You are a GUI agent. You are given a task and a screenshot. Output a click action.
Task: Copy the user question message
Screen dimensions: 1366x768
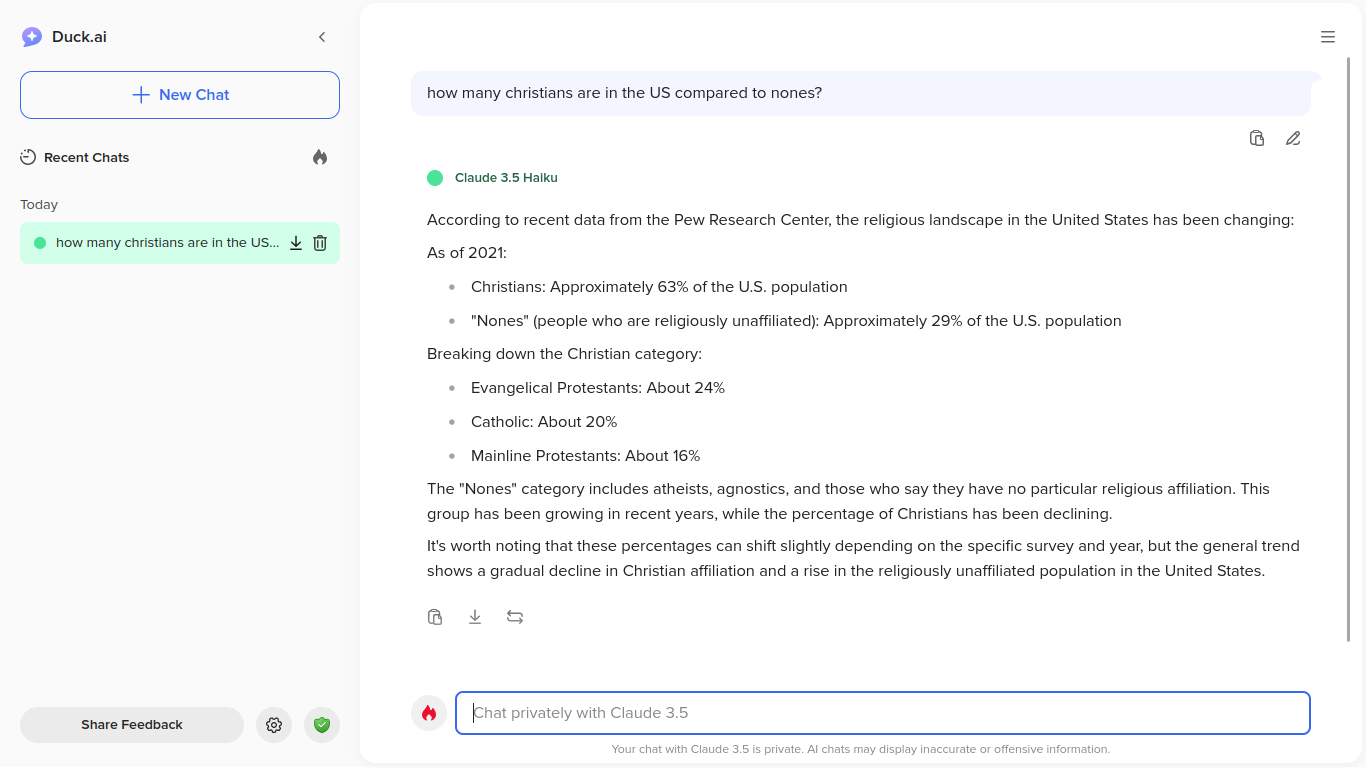(1257, 138)
